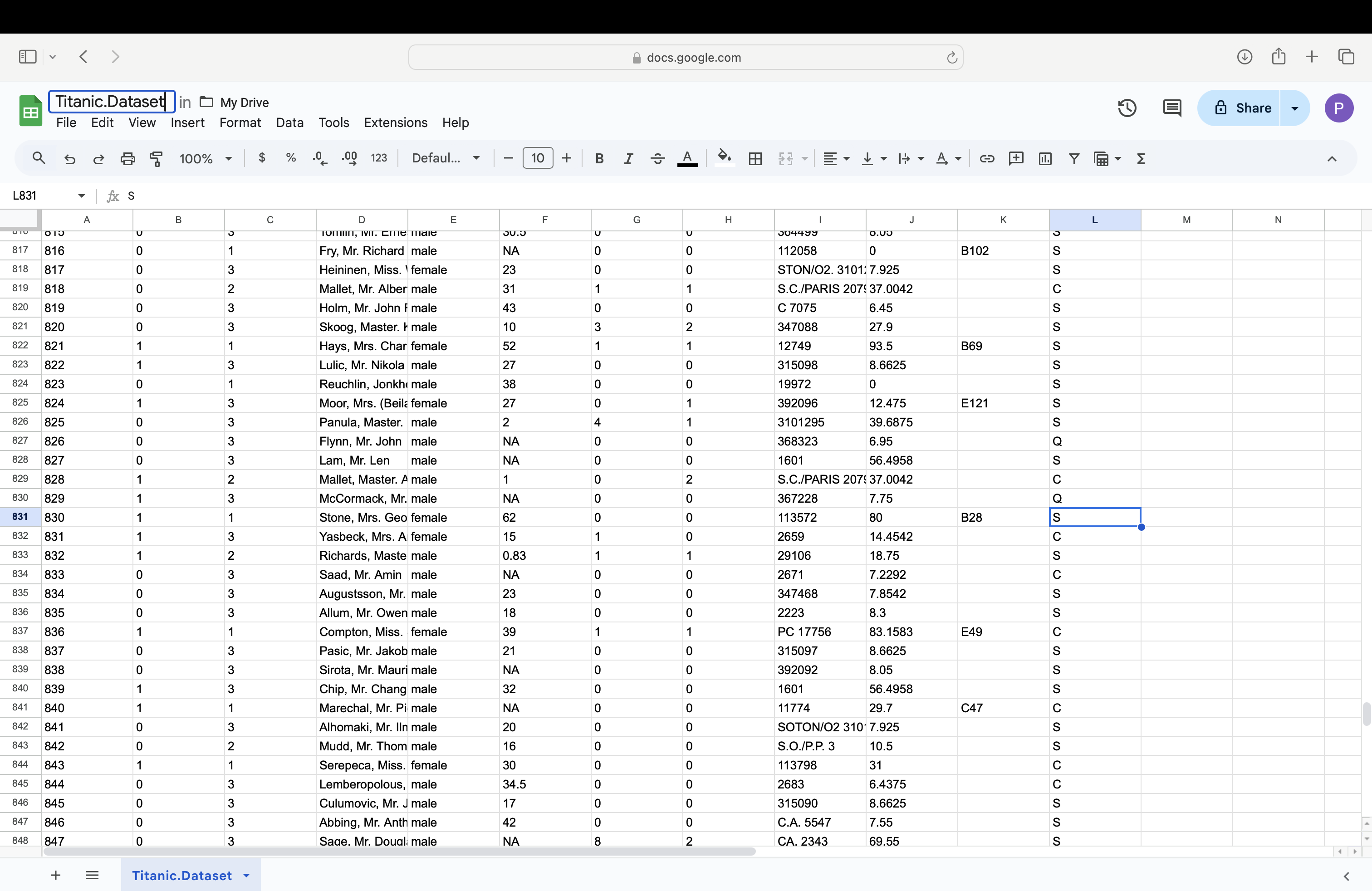Open borders menu icon

coord(755,158)
